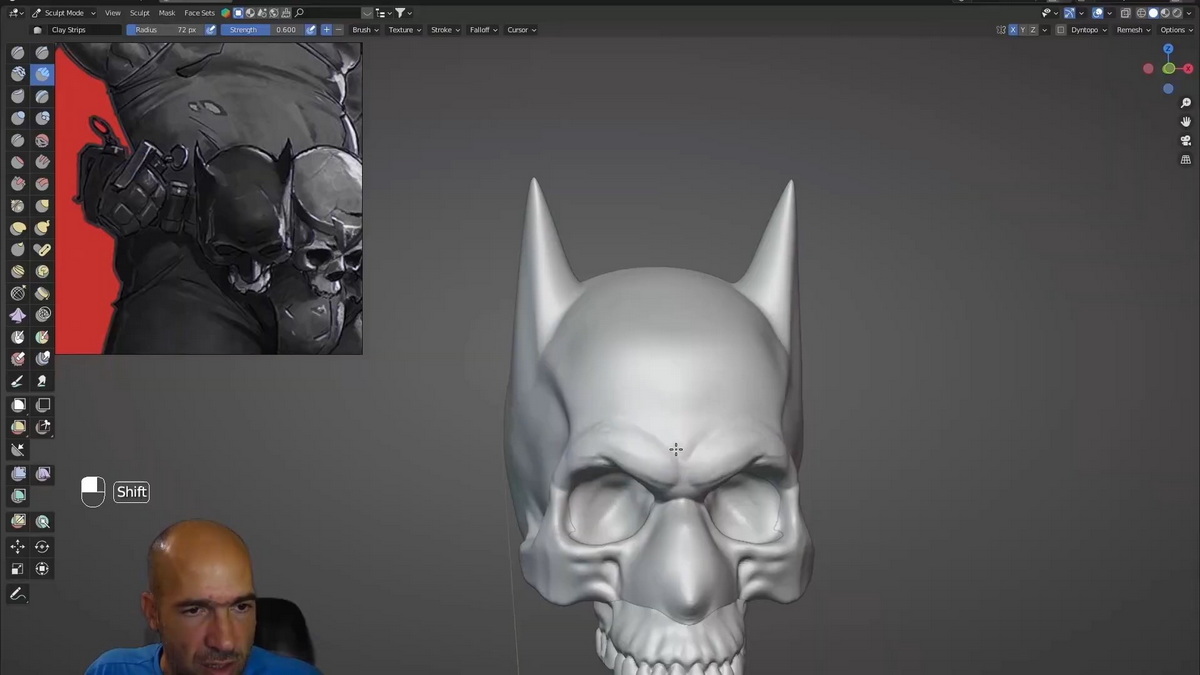
Task: Toggle Z axis symmetry
Action: click(1033, 30)
